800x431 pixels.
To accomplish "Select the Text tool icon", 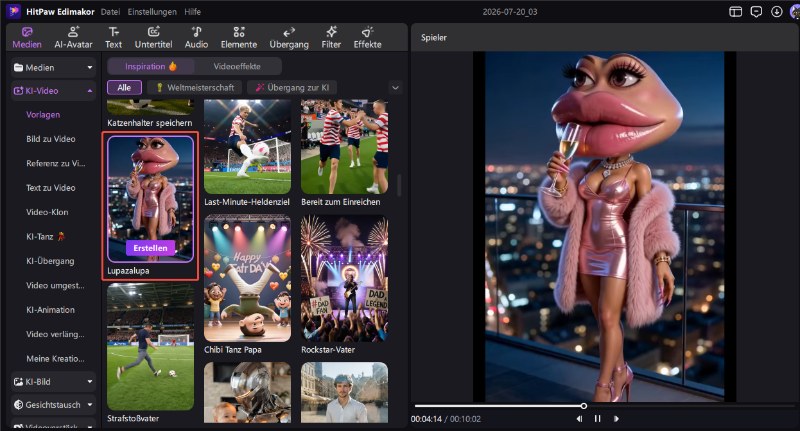I will coord(113,32).
